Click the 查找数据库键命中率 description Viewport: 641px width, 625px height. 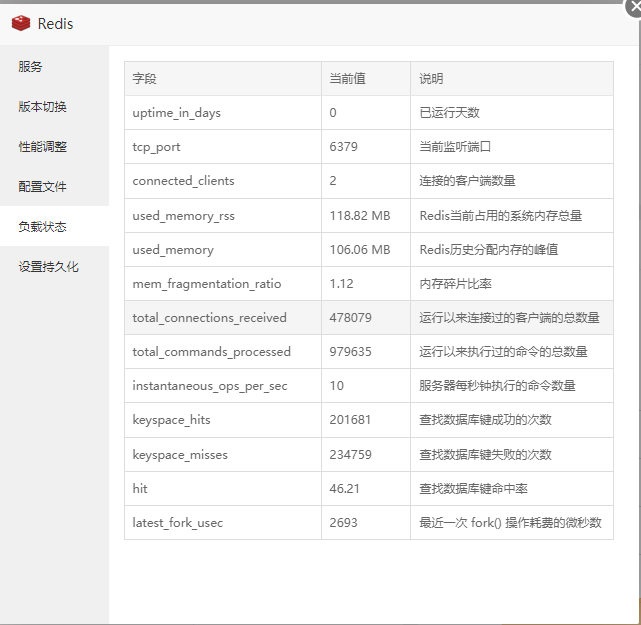(x=473, y=488)
